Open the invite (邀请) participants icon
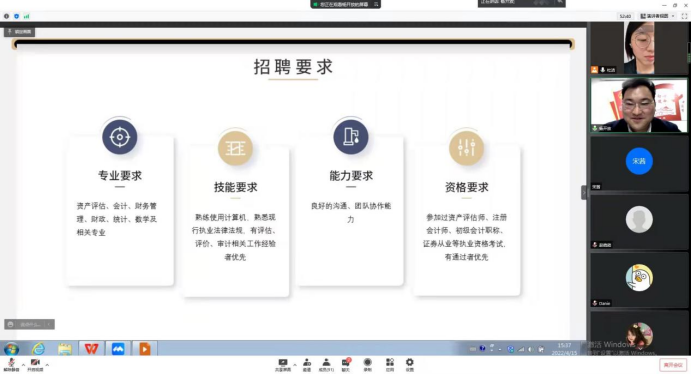Viewport: 691px width, 374px height. [307, 365]
